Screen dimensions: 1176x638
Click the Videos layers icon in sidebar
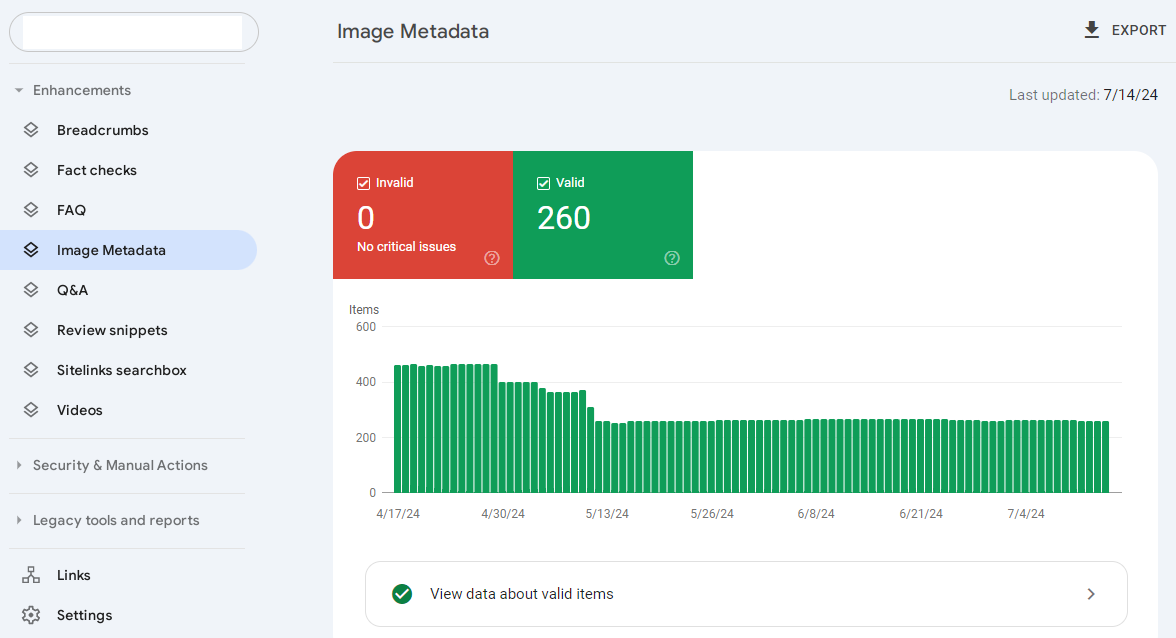coord(31,410)
